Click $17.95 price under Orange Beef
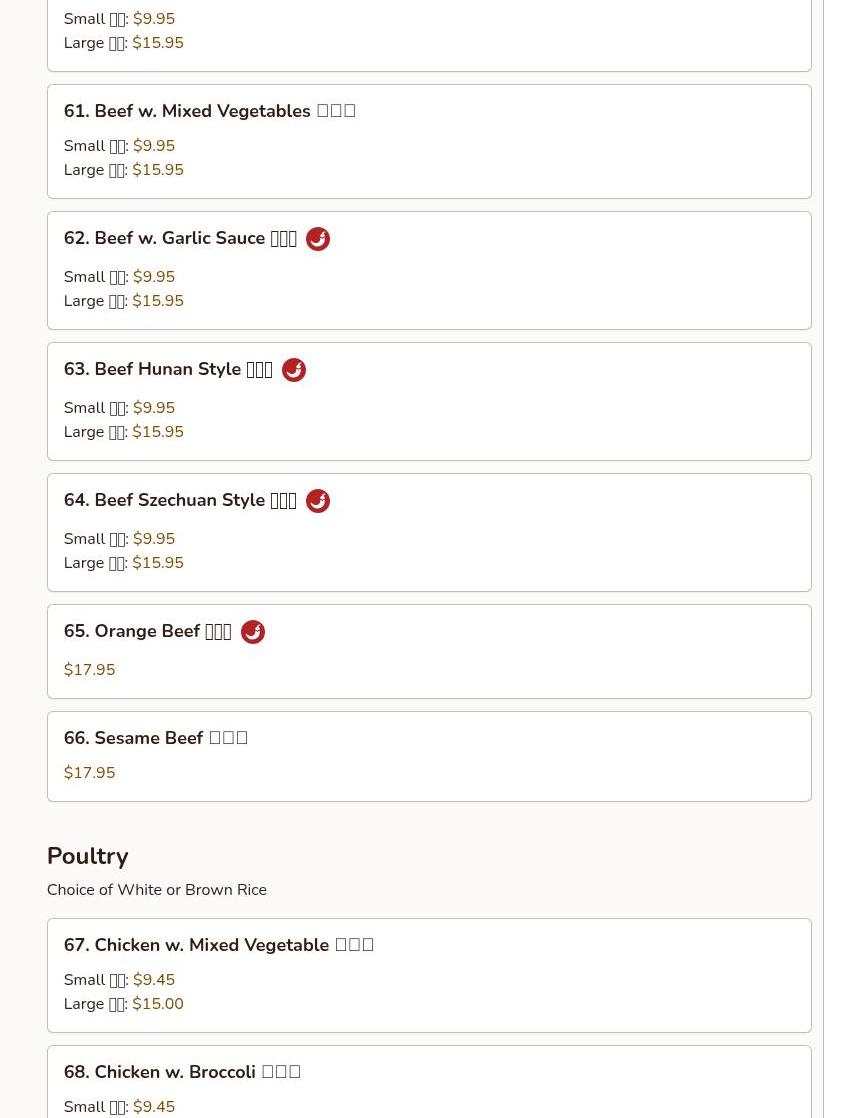The width and height of the screenshot is (844, 1118). tap(89, 670)
